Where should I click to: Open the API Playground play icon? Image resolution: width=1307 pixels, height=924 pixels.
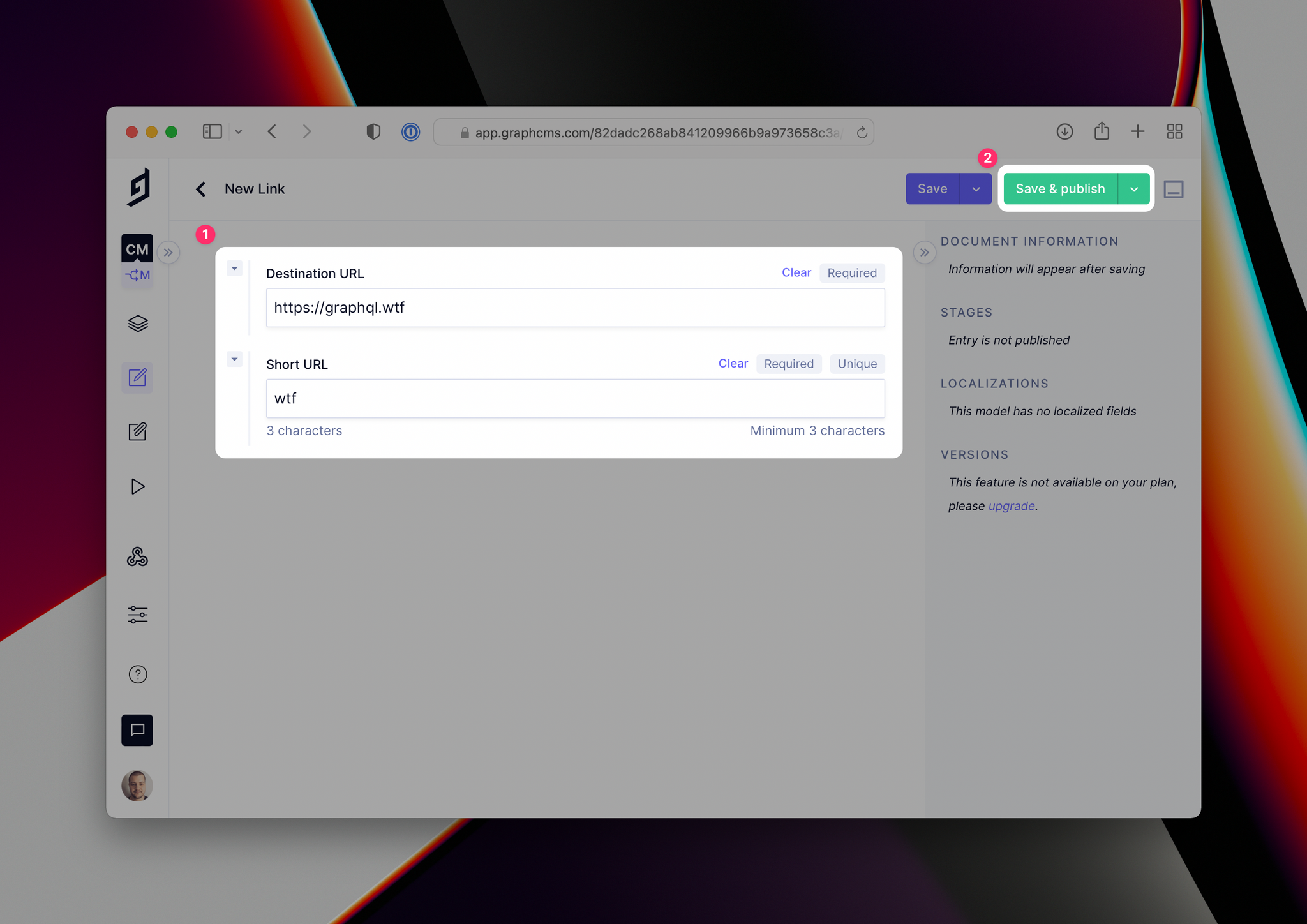[x=137, y=486]
